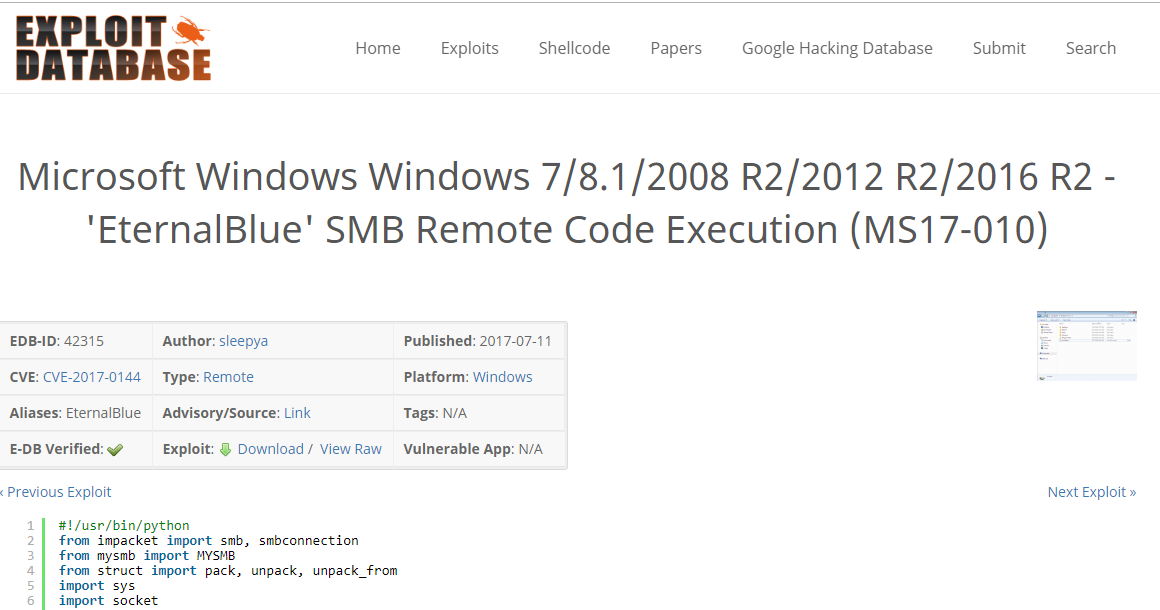Image resolution: width=1160 pixels, height=610 pixels.
Task: Click the mysmb import MYSMB line
Action: 147,556
